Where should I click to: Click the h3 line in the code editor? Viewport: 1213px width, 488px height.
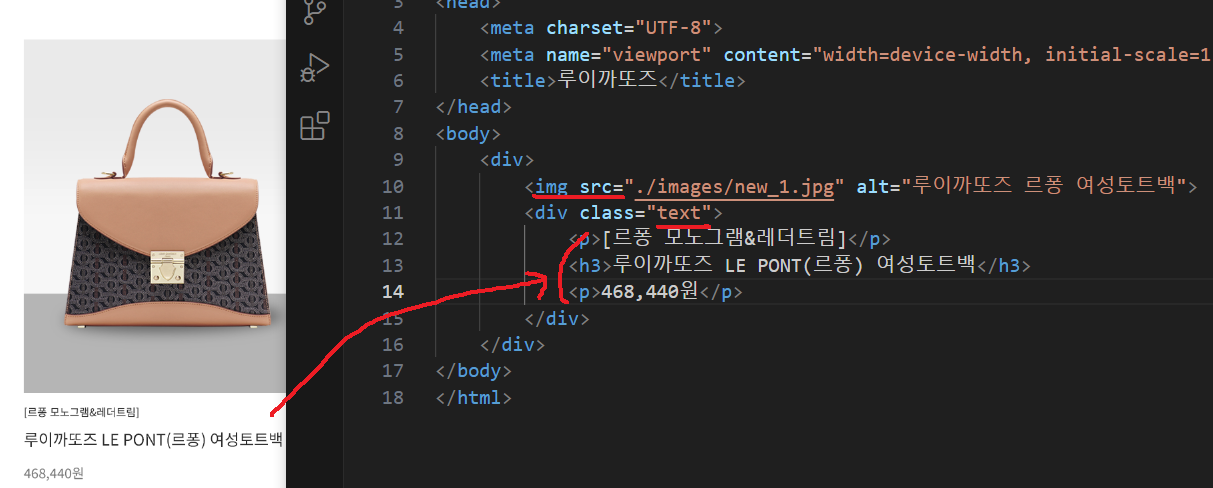tap(799, 265)
